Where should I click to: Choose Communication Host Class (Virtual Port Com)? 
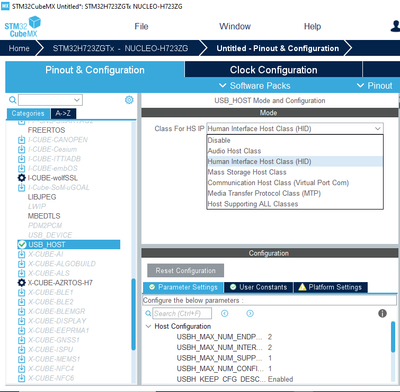tap(295, 183)
